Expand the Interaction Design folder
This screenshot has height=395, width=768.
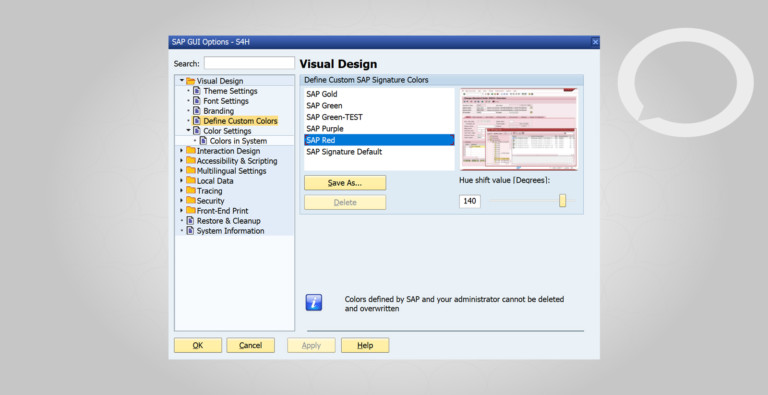point(182,150)
